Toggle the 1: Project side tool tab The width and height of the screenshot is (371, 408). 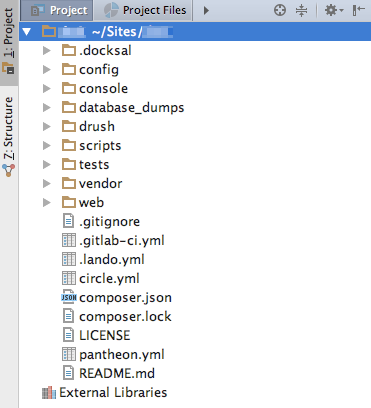tap(9, 42)
